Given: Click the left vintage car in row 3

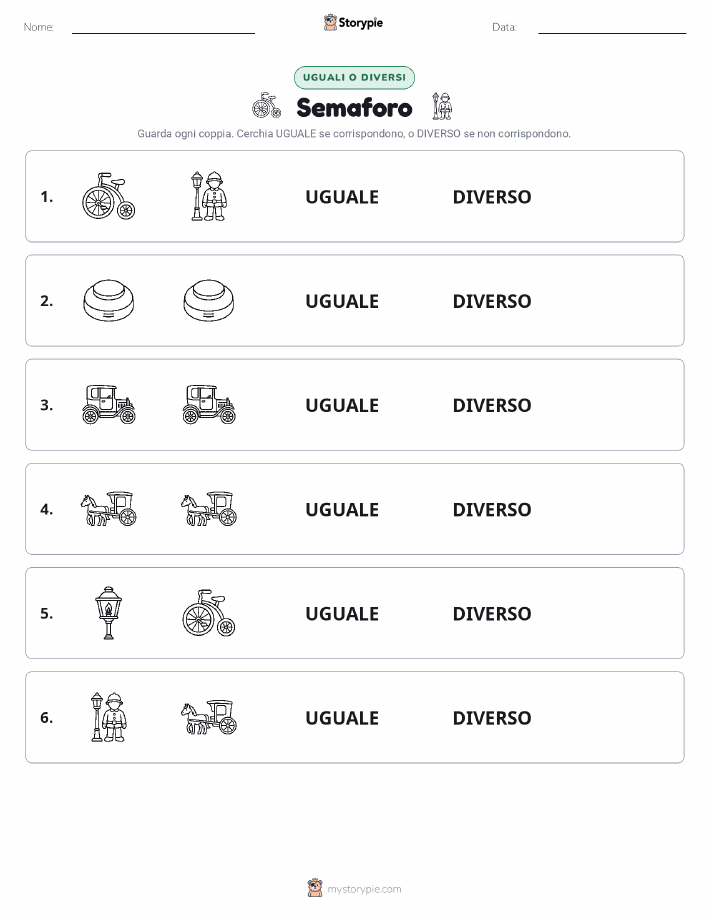Looking at the screenshot, I should (108, 404).
